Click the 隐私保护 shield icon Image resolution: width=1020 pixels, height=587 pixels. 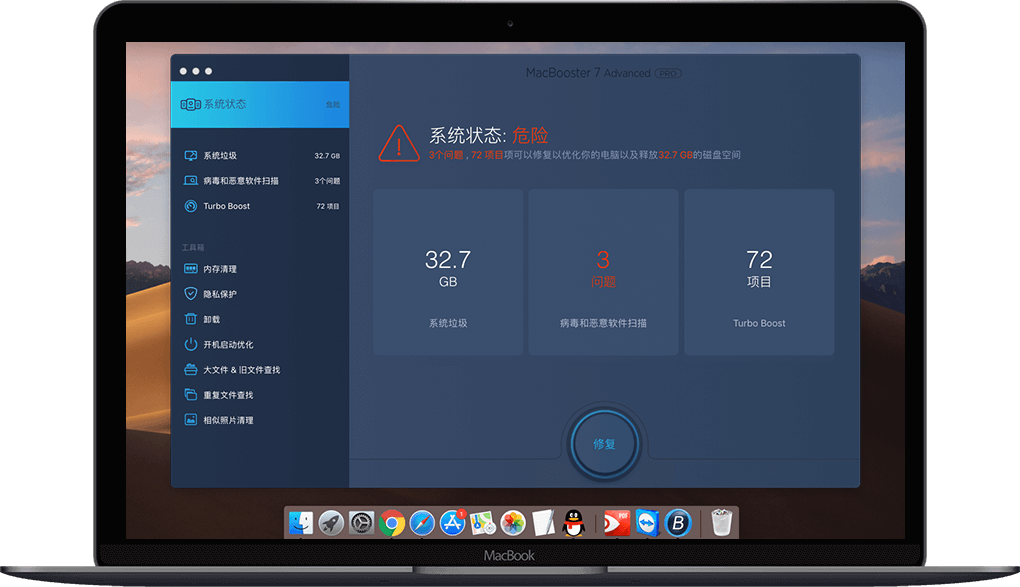click(x=191, y=294)
